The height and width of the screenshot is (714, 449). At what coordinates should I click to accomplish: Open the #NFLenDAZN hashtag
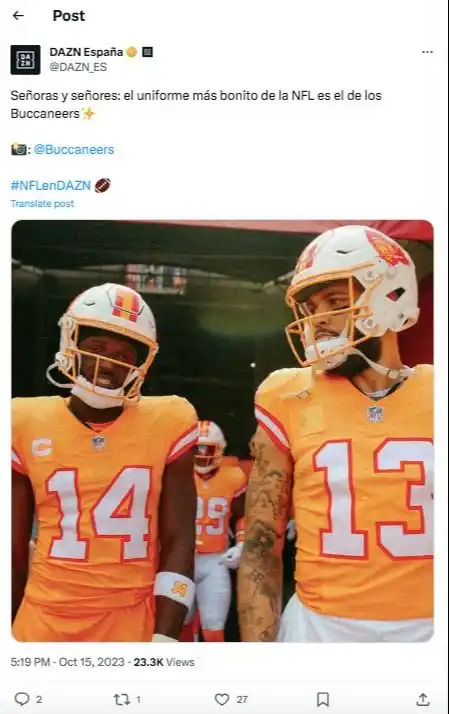coord(51,185)
